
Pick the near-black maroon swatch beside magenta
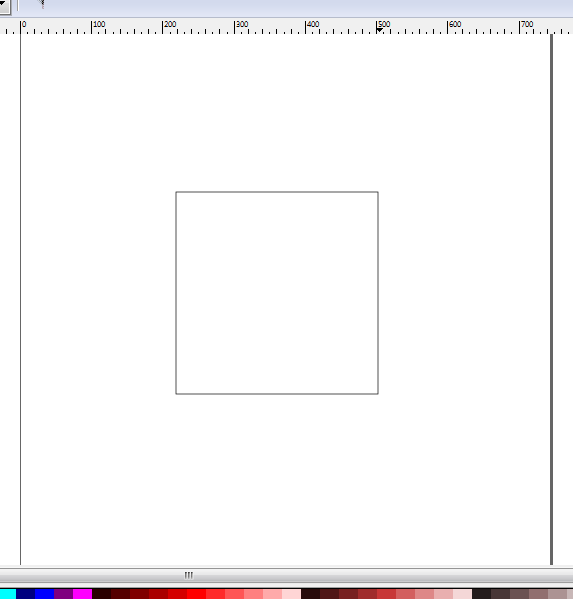pyautogui.click(x=102, y=594)
